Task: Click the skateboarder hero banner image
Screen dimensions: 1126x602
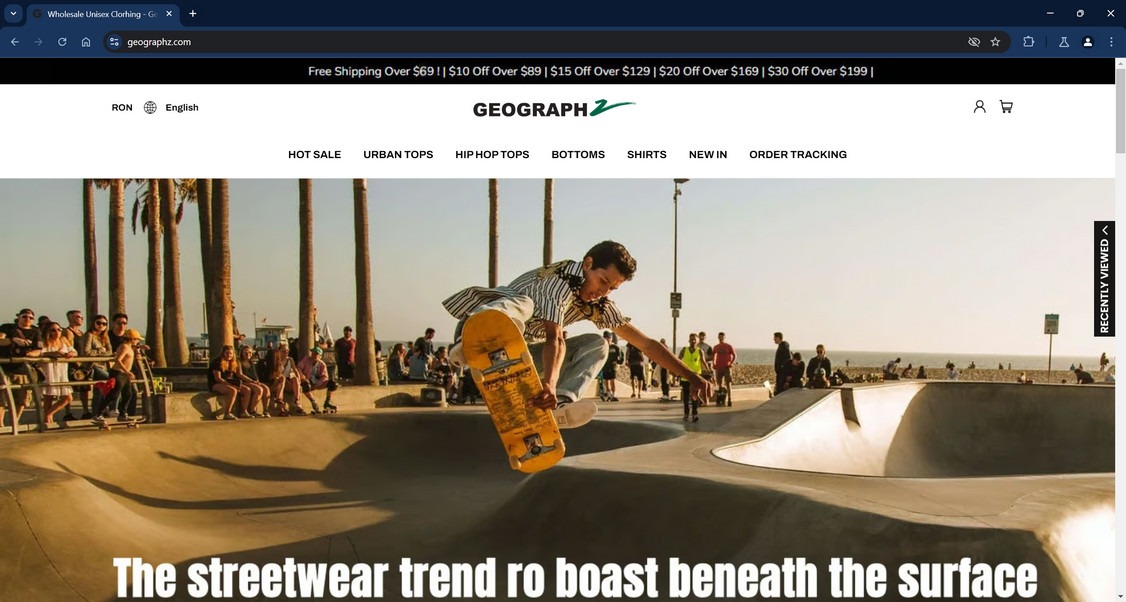Action: pyautogui.click(x=557, y=390)
